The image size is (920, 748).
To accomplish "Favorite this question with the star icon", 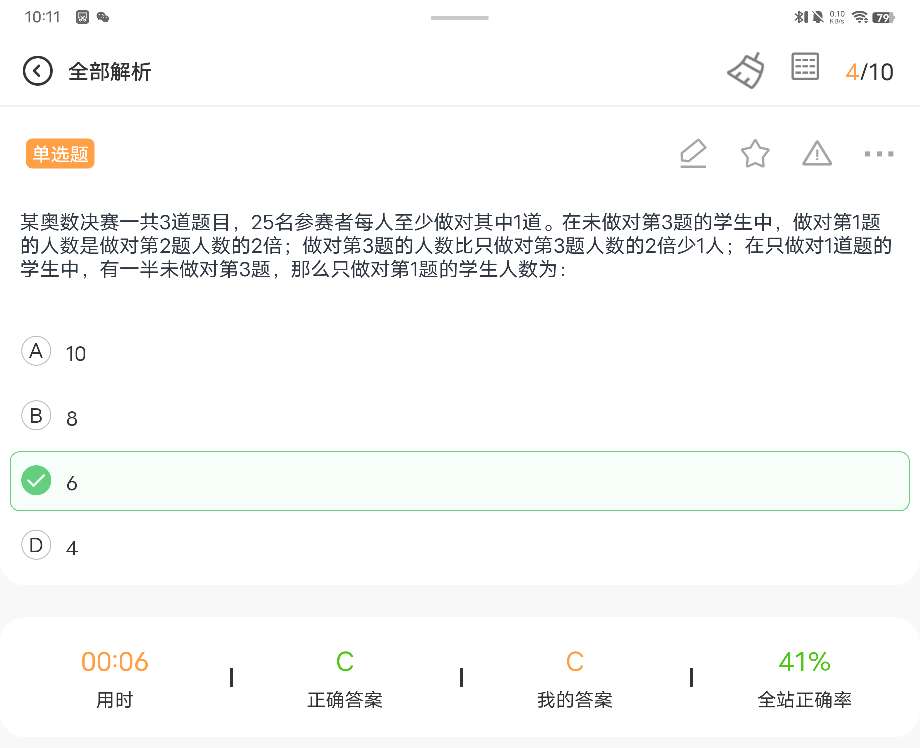I will [x=755, y=154].
